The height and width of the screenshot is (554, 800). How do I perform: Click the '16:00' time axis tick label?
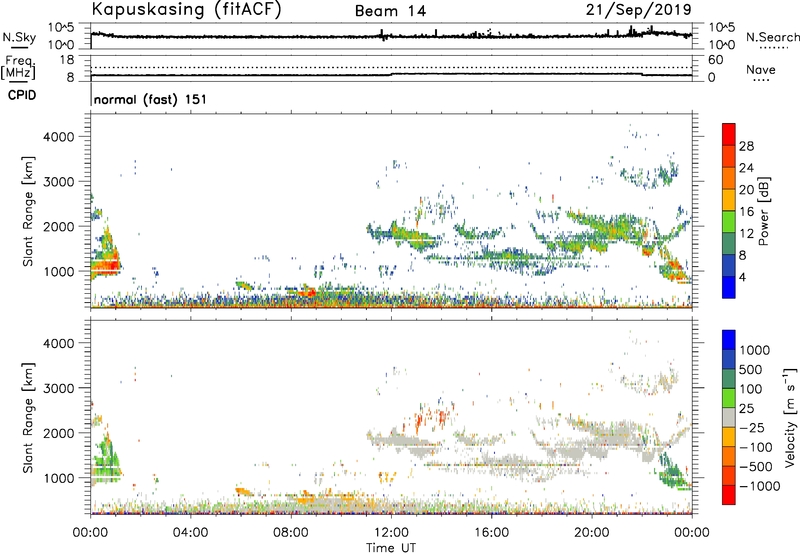click(x=492, y=533)
